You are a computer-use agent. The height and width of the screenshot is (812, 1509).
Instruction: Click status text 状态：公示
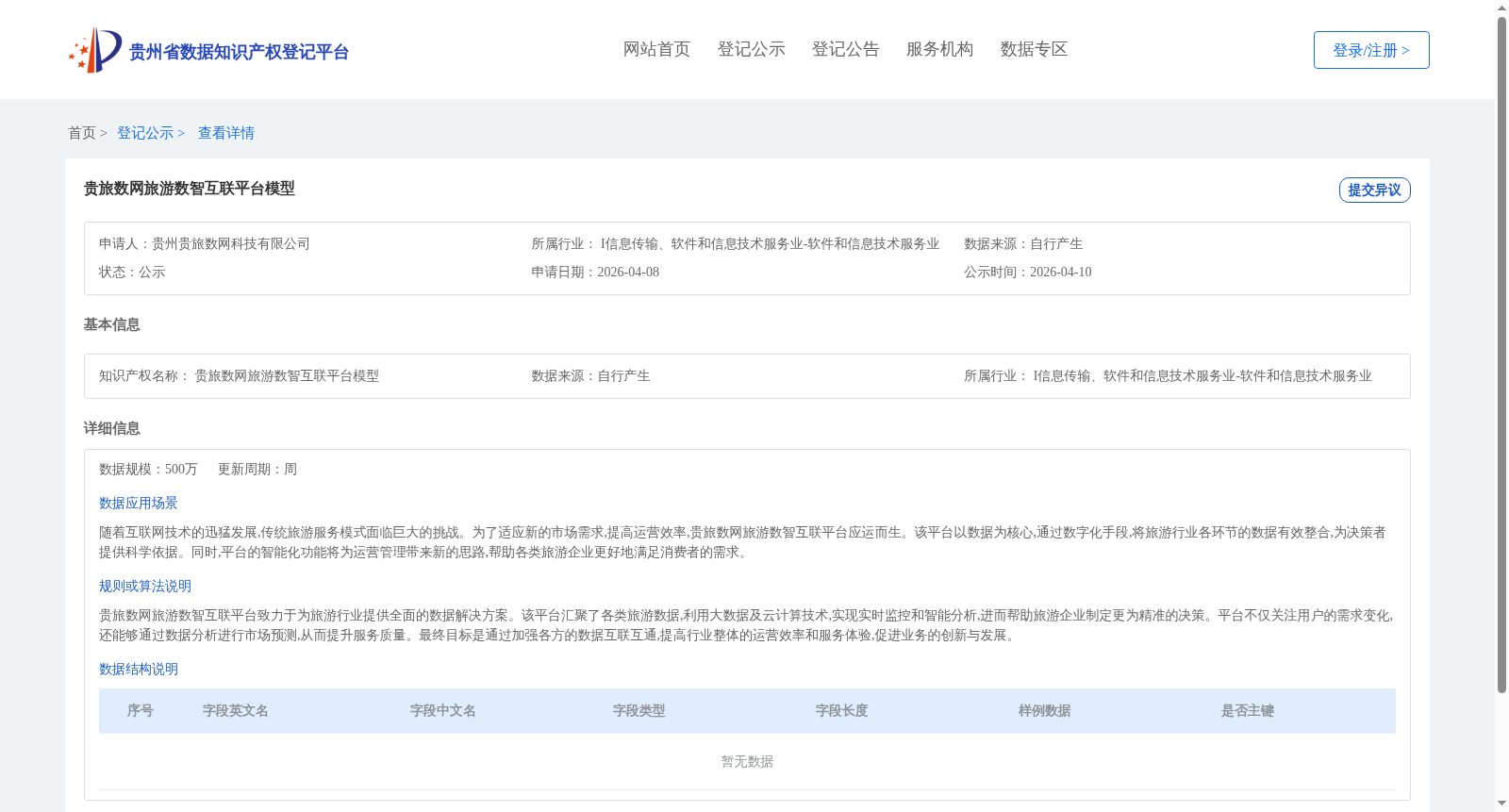click(132, 273)
